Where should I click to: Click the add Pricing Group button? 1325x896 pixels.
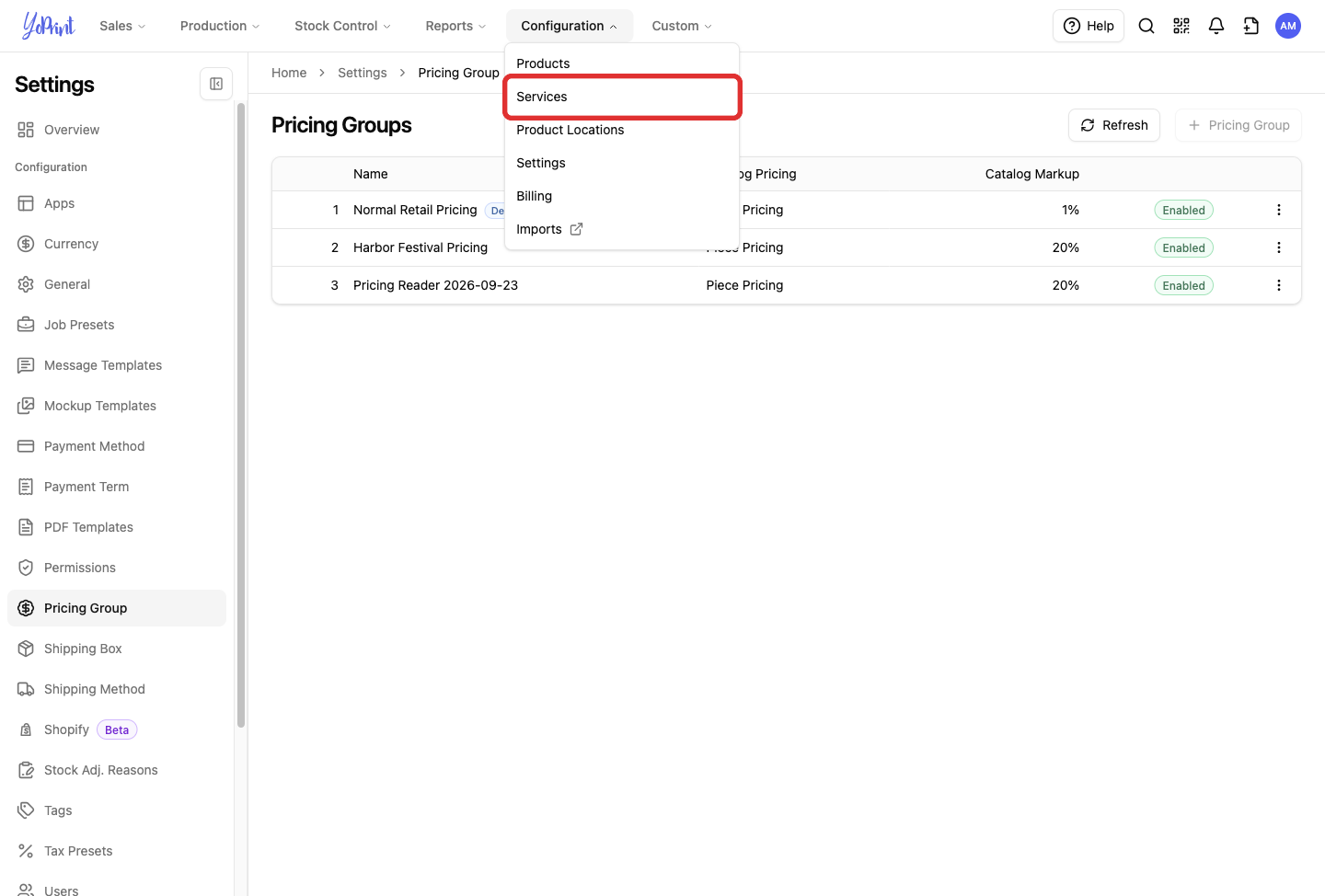(1239, 125)
